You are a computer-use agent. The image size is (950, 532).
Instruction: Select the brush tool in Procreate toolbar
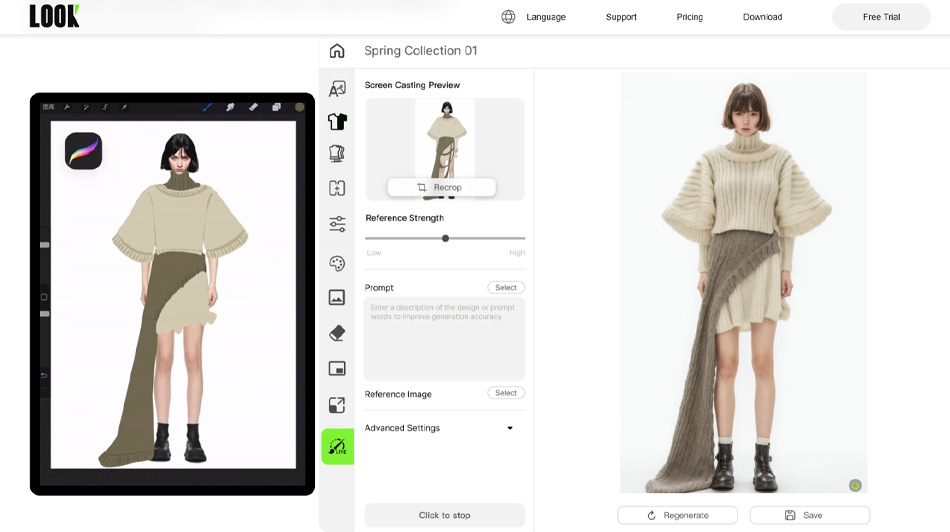pos(207,107)
